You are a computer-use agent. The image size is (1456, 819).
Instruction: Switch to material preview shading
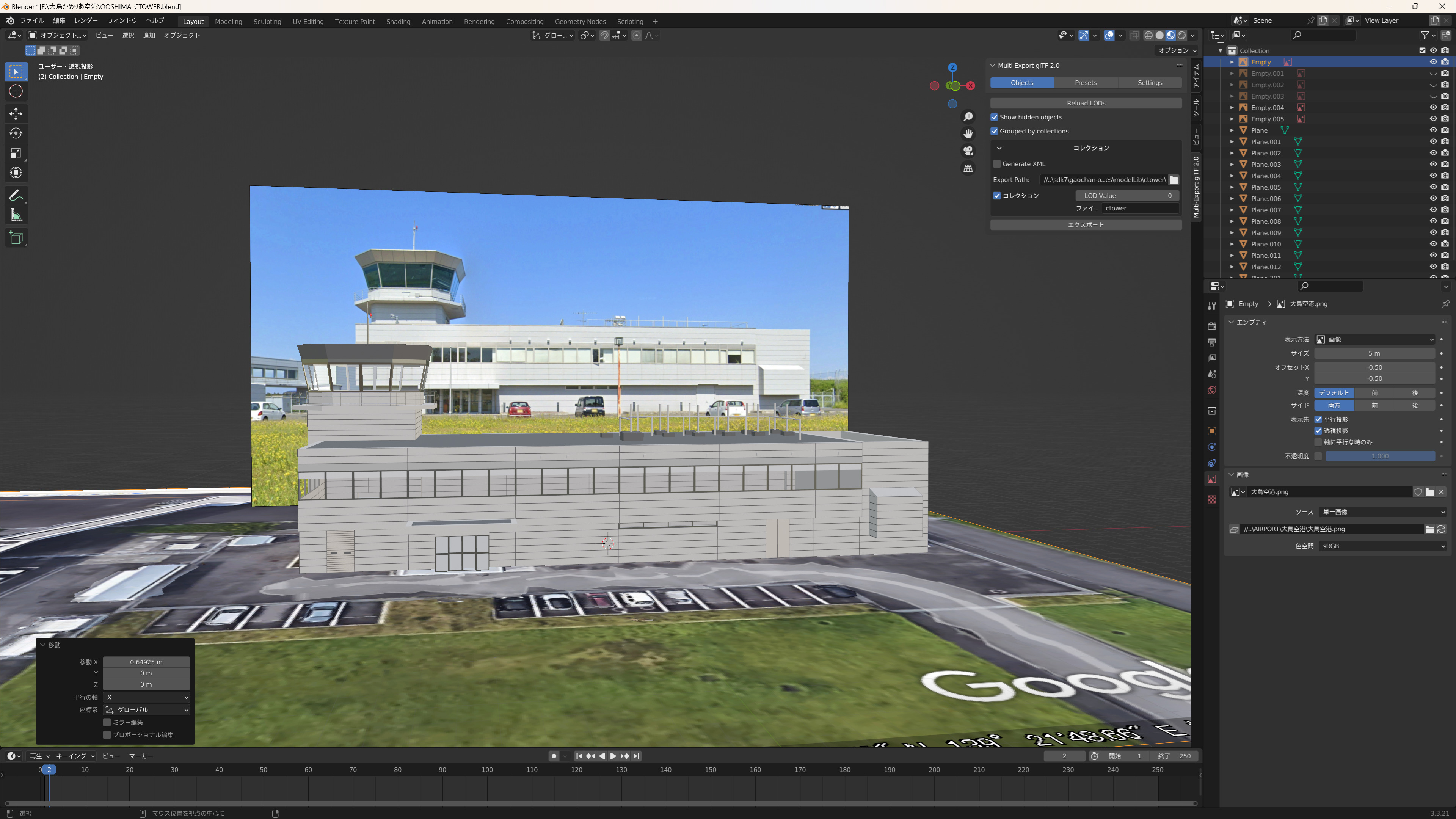pos(1170,35)
